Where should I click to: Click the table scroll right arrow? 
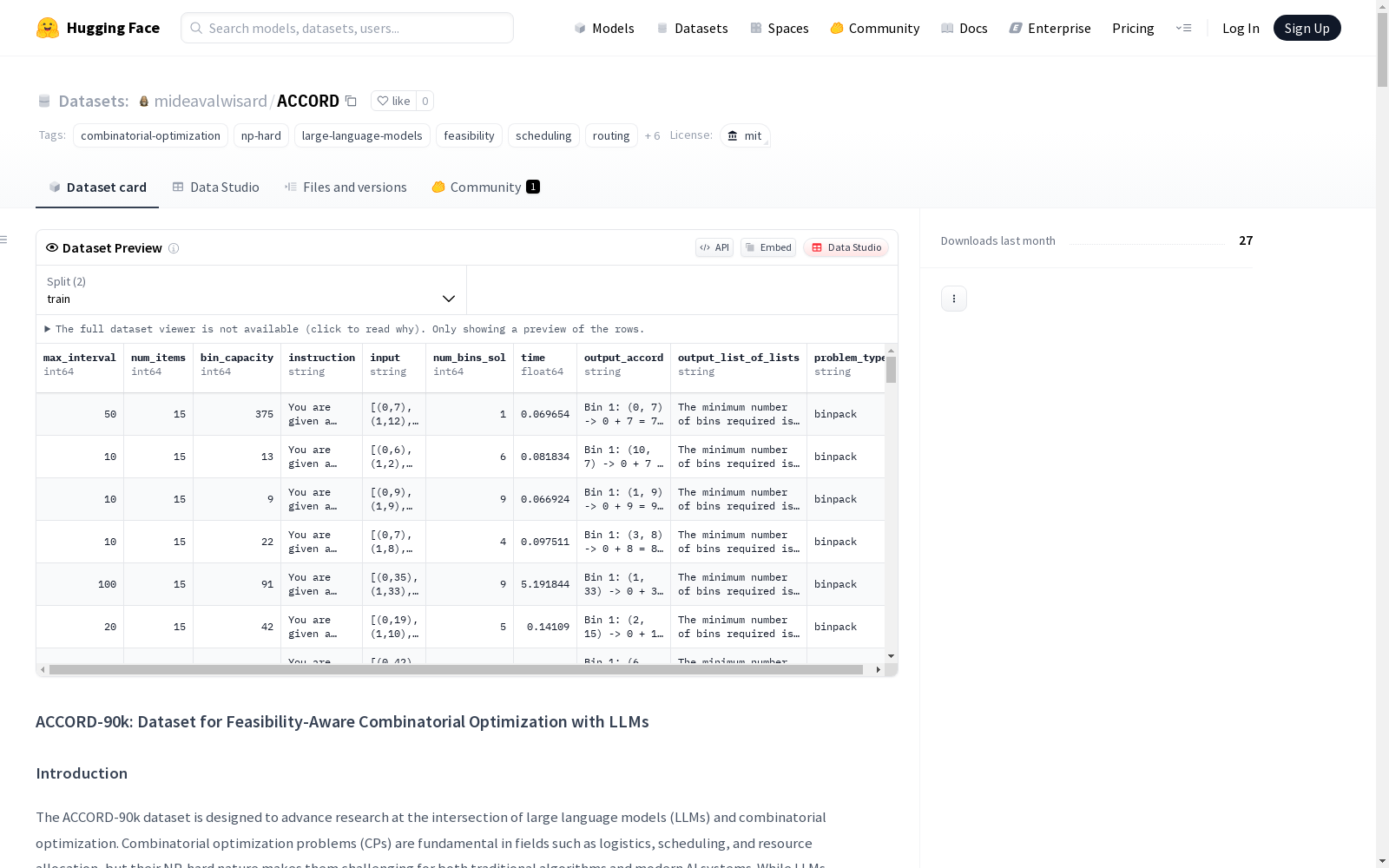pyautogui.click(x=879, y=669)
